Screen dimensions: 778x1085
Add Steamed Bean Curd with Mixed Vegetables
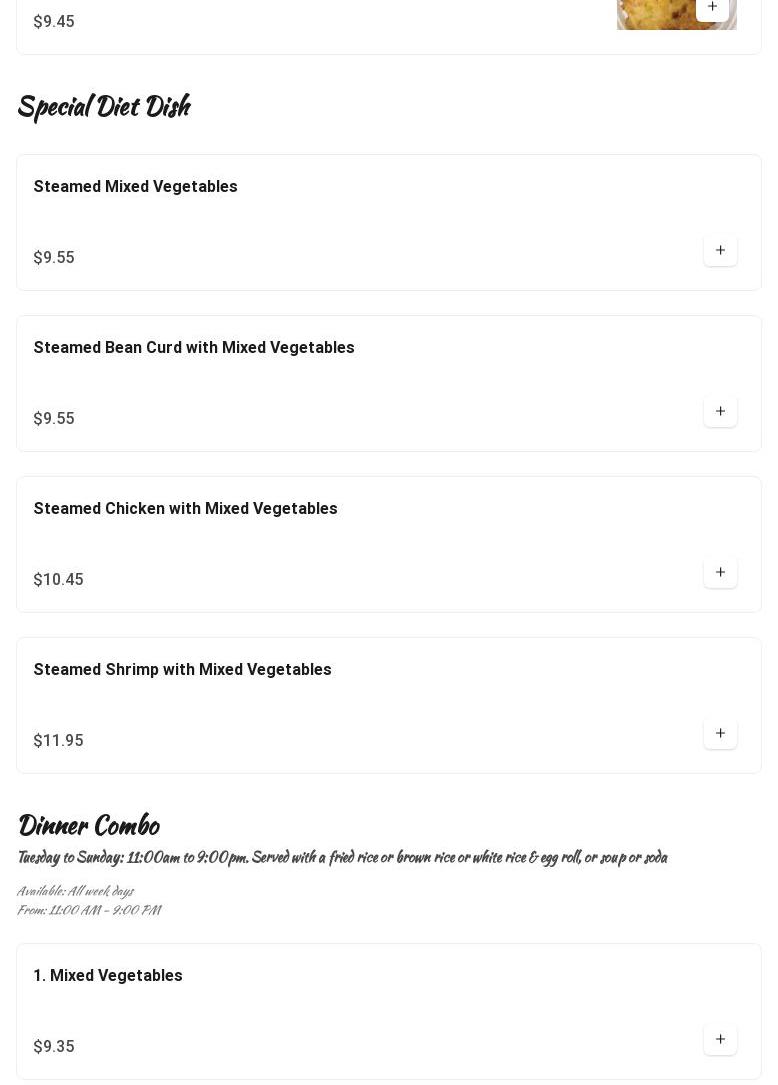[720, 411]
